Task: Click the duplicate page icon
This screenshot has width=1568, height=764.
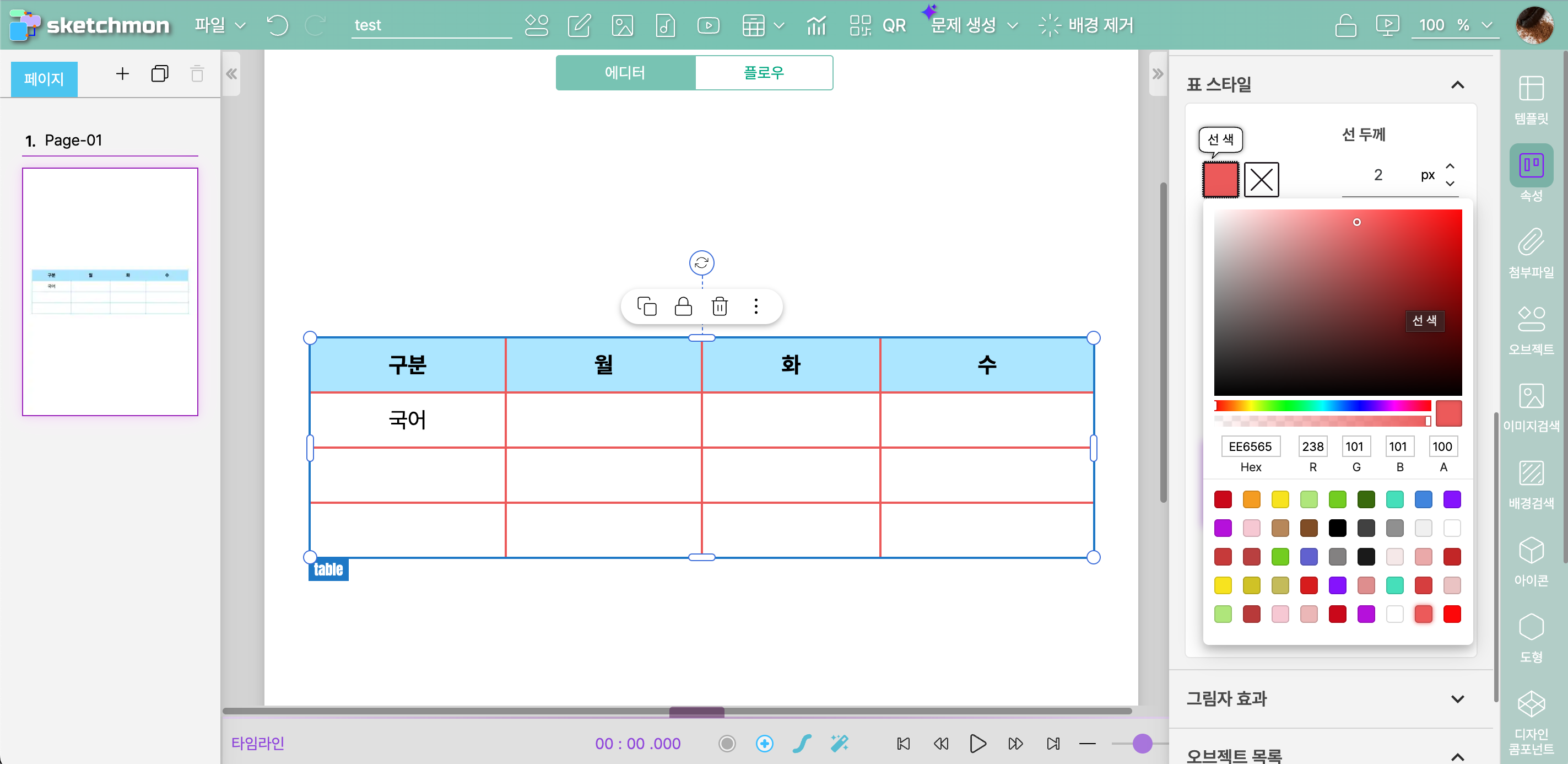Action: (x=159, y=74)
